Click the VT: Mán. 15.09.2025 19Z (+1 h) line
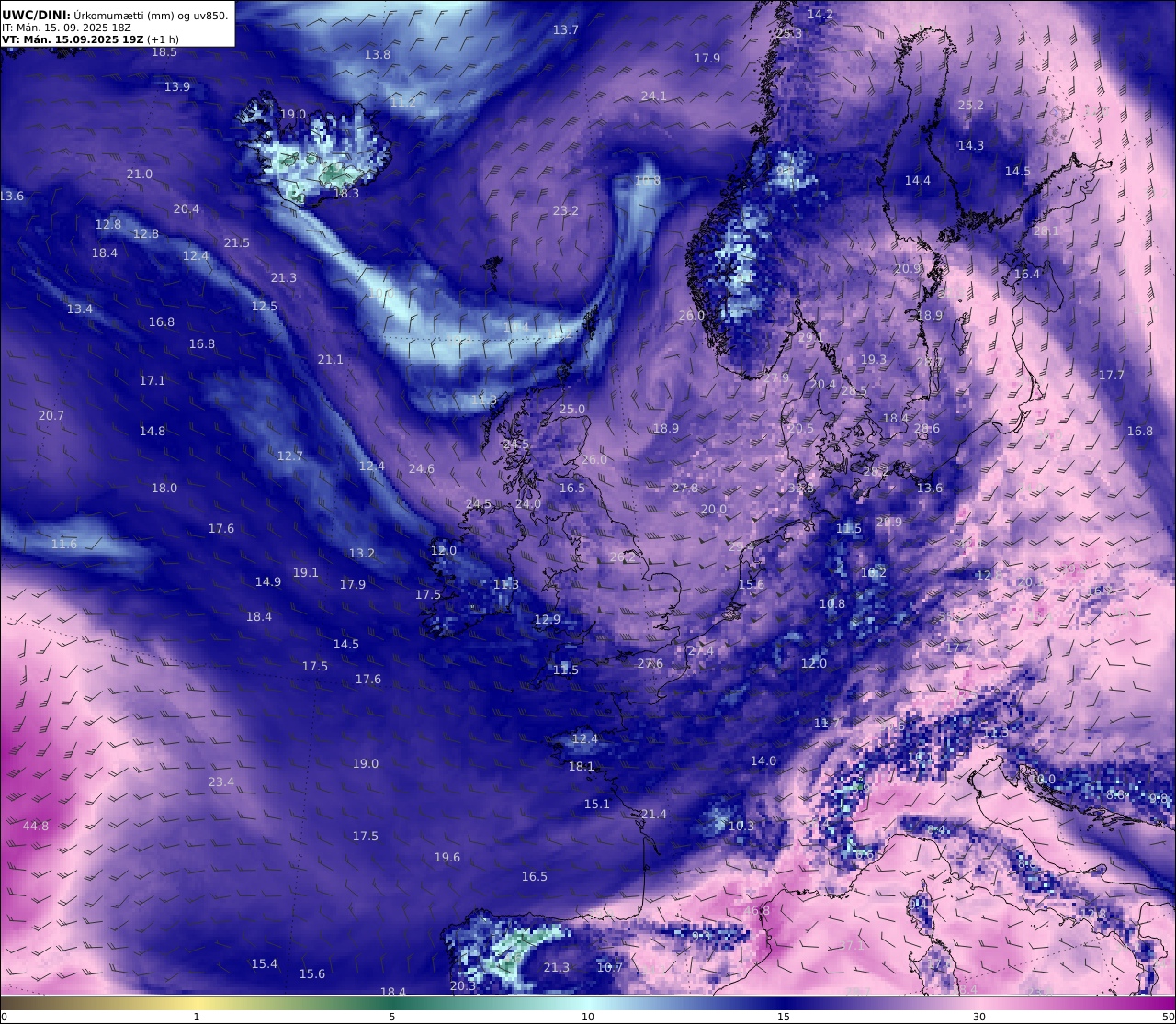Screen dimensions: 1176x1024 click(90, 40)
